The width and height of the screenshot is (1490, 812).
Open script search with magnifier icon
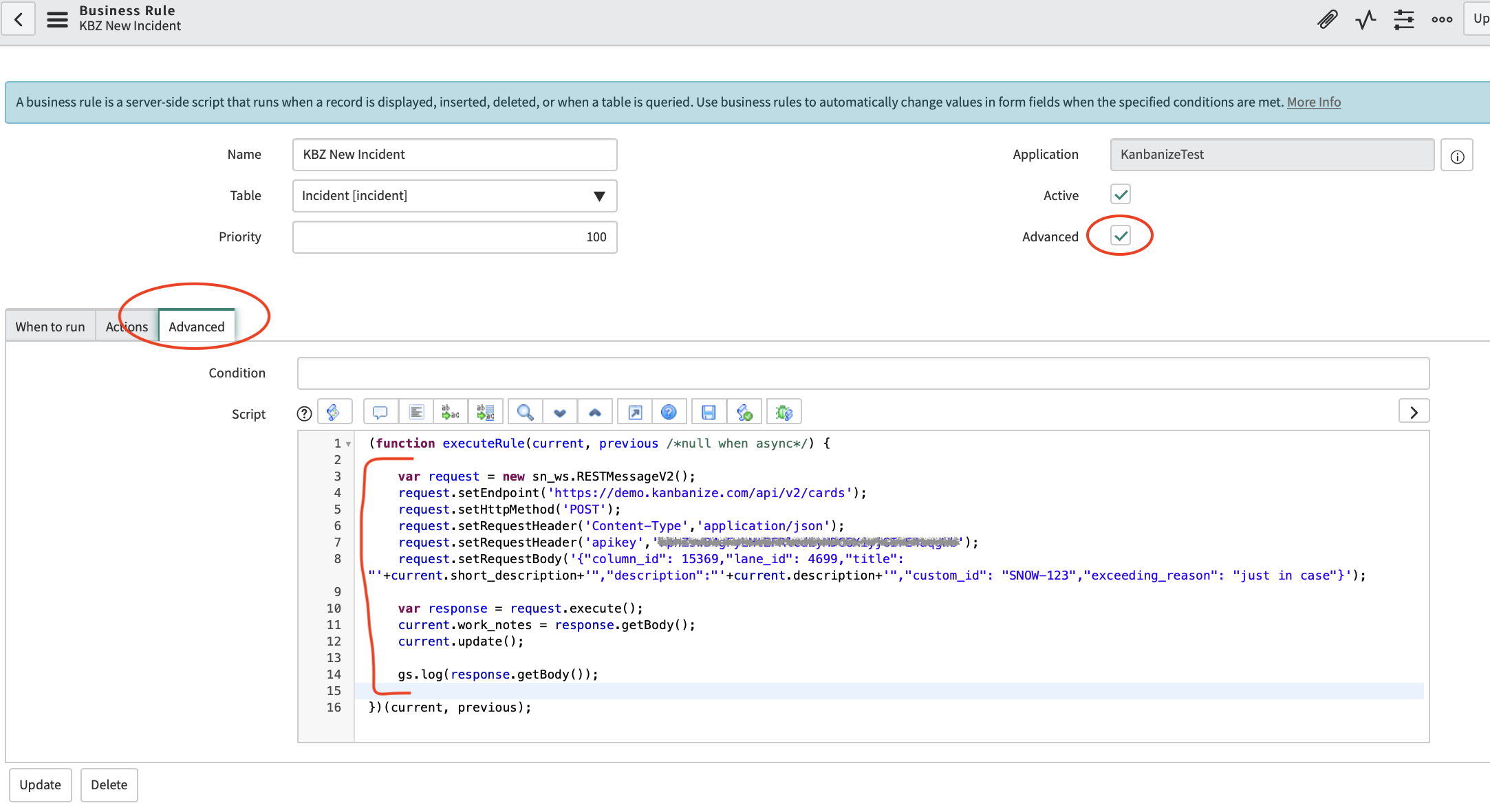(525, 412)
